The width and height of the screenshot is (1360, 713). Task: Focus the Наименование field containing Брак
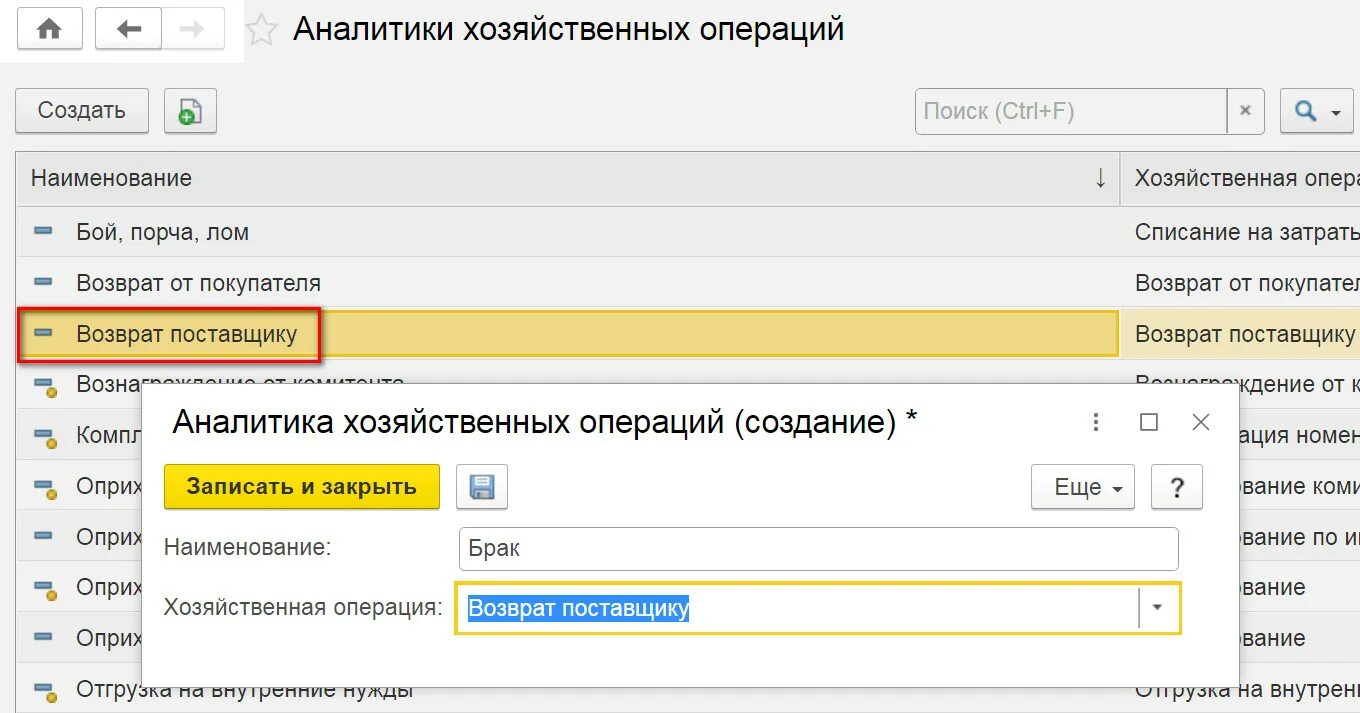(x=818, y=549)
